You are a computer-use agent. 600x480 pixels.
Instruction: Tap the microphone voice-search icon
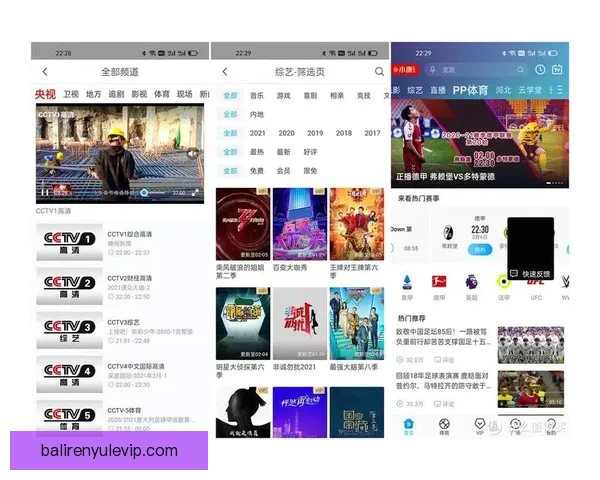pyautogui.click(x=432, y=70)
